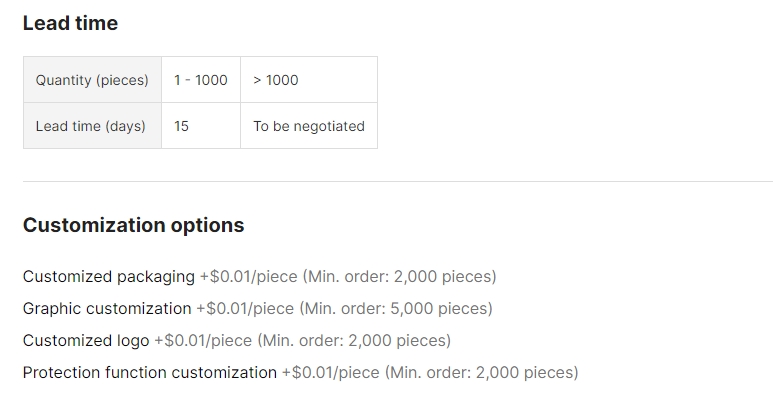Select the Customized packaging option text
This screenshot has width=773, height=396.
point(109,277)
